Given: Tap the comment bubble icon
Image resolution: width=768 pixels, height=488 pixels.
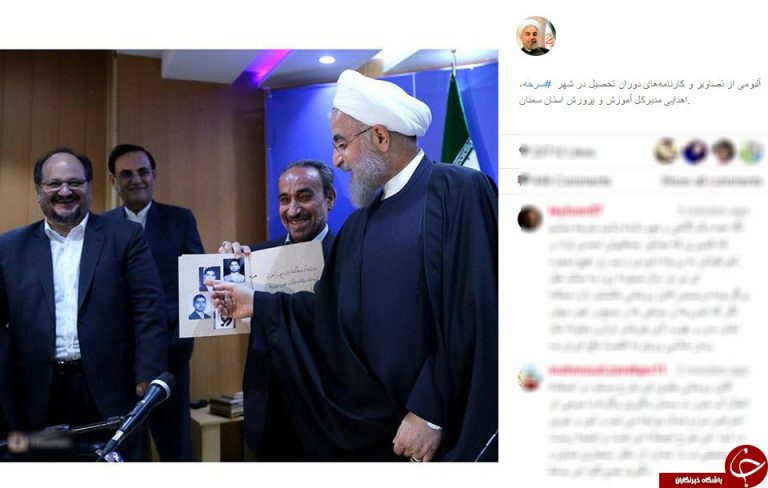Looking at the screenshot, I should (524, 180).
